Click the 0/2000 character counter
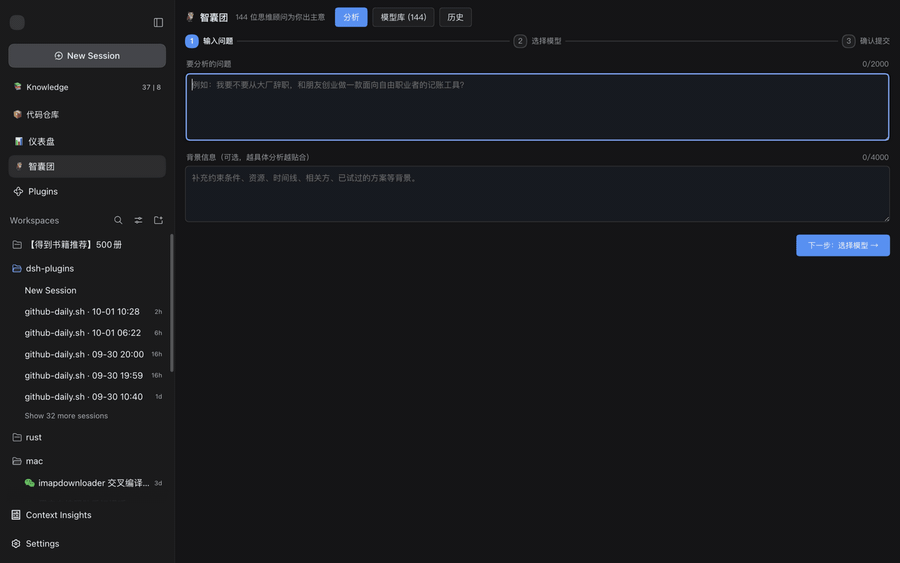 pyautogui.click(x=875, y=64)
